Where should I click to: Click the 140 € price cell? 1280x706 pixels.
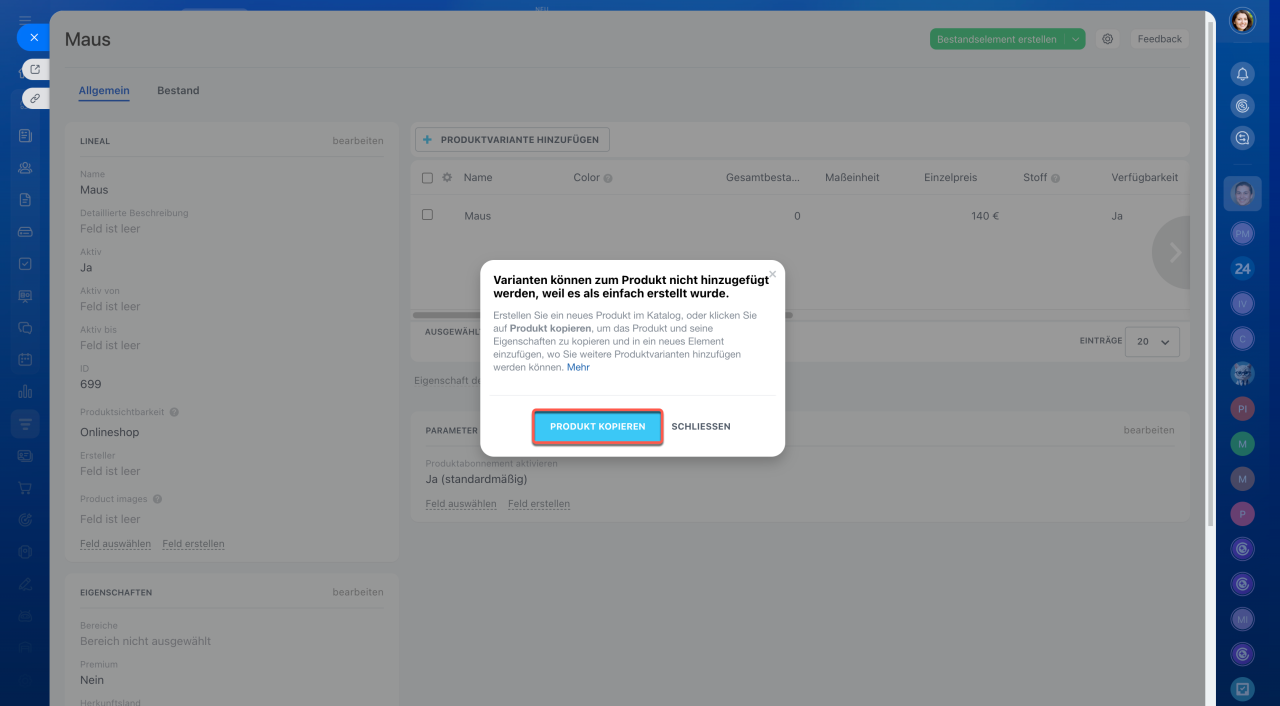click(x=985, y=216)
